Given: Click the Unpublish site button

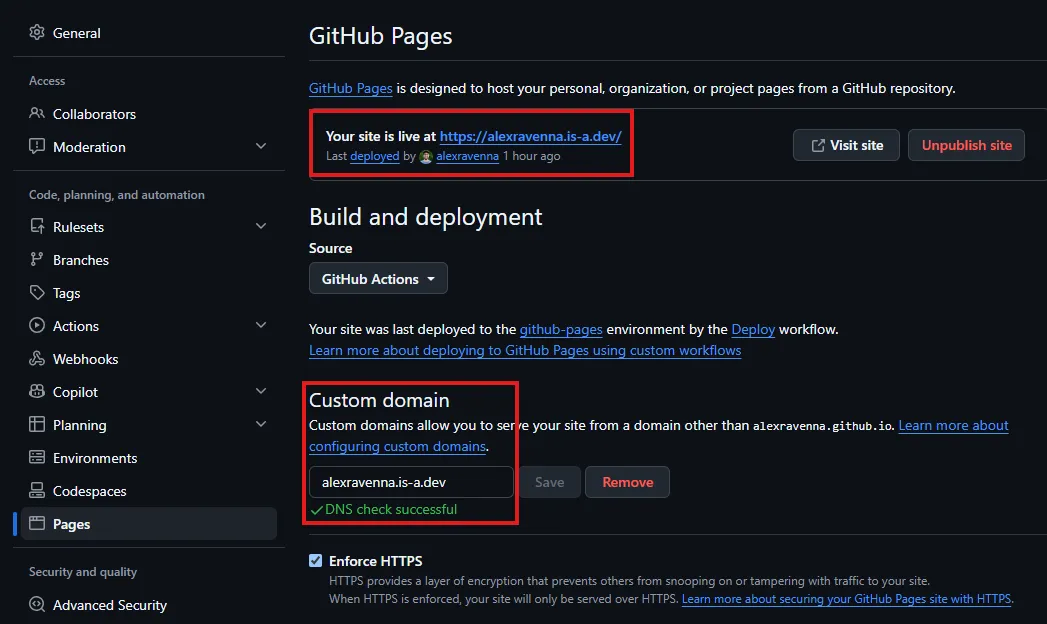Looking at the screenshot, I should point(966,145).
